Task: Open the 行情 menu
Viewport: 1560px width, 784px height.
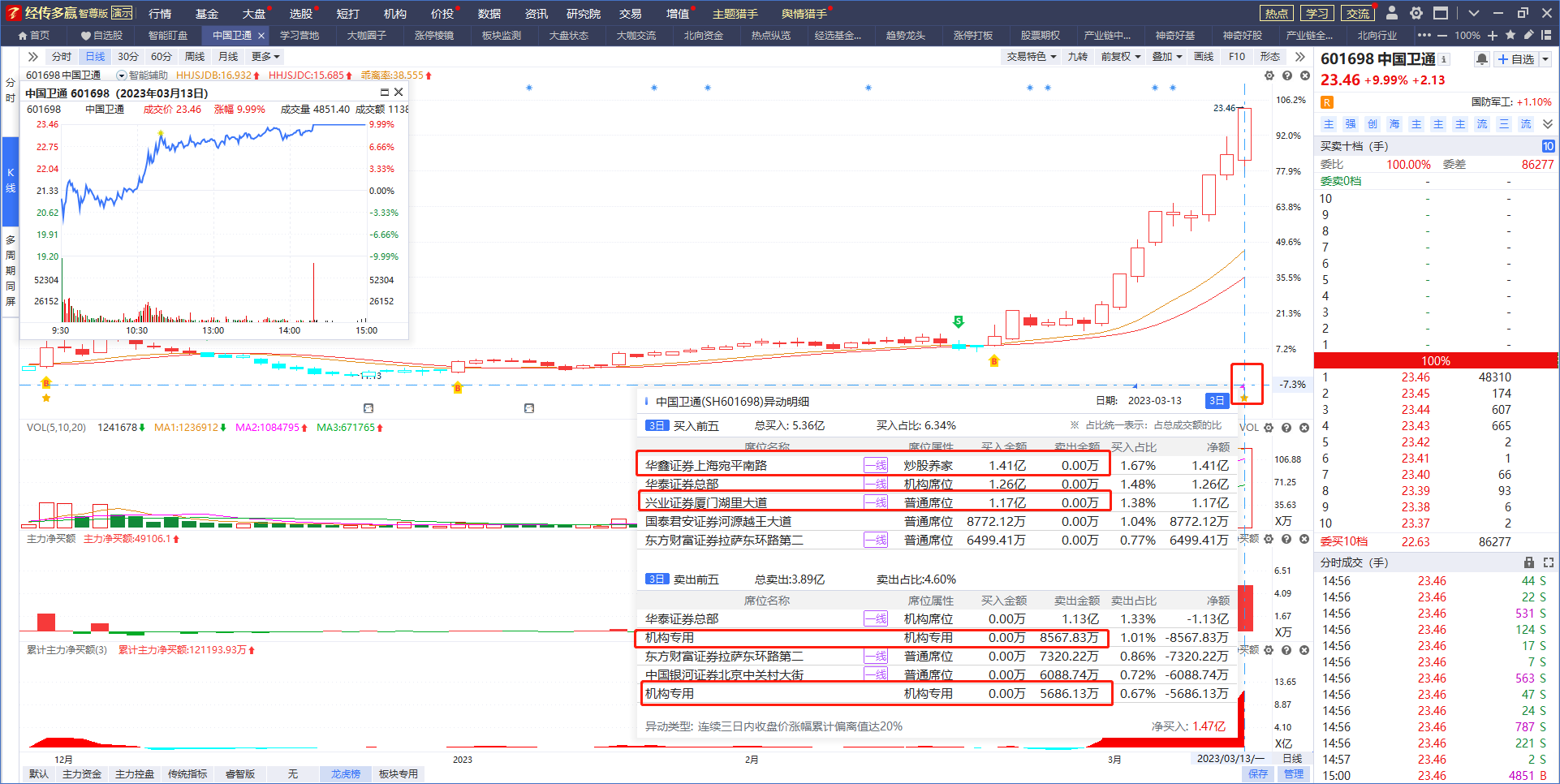Action: pyautogui.click(x=160, y=14)
